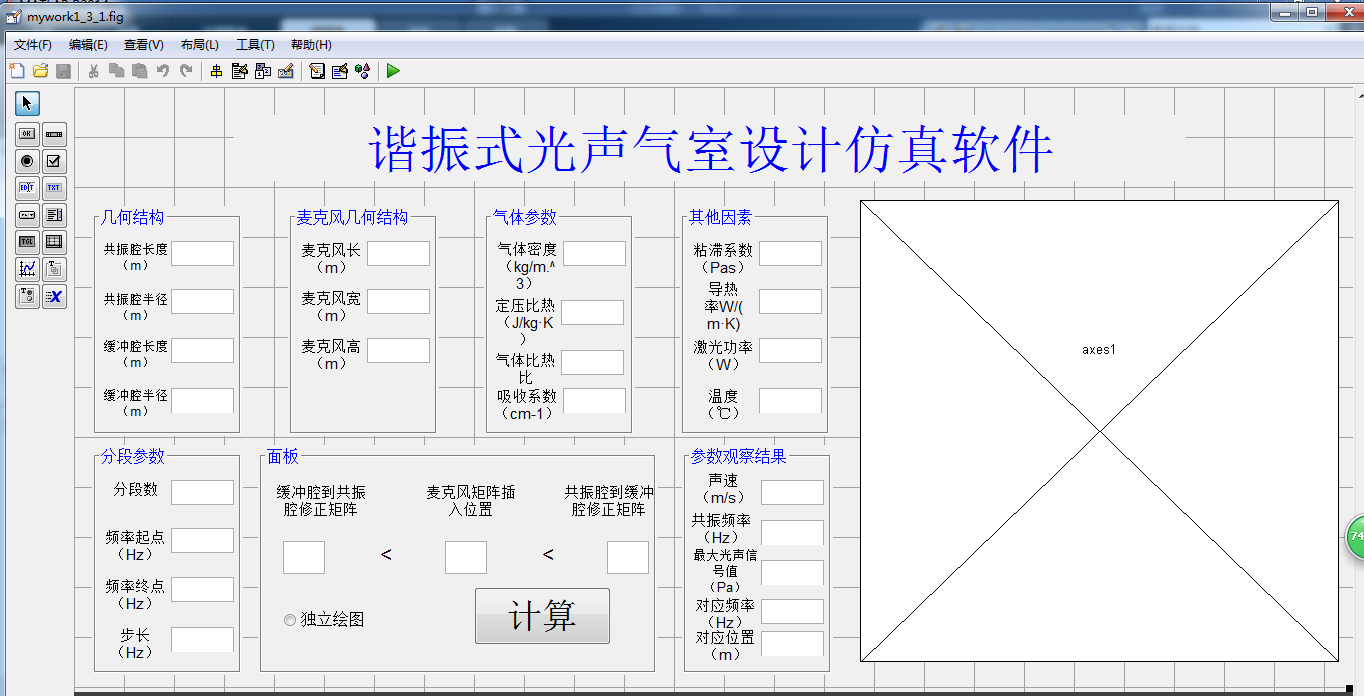Image resolution: width=1364 pixels, height=696 pixels.
Task: Click the 共振腔半径 input field
Action: tap(202, 302)
